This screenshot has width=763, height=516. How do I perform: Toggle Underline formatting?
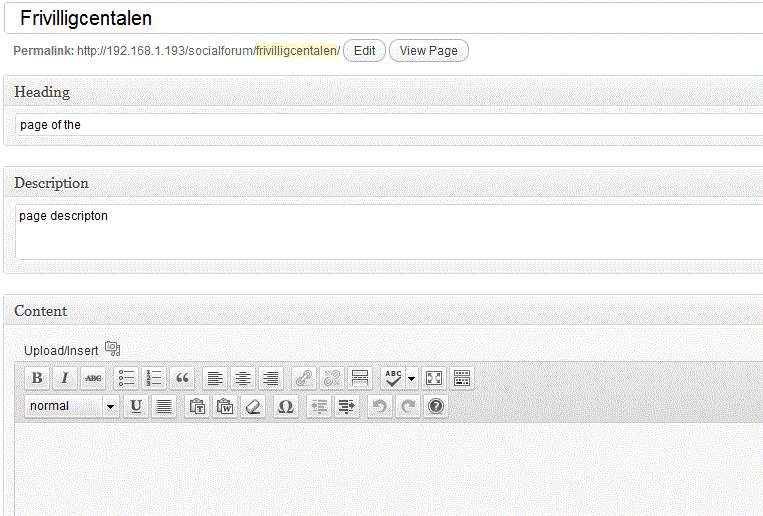click(136, 406)
